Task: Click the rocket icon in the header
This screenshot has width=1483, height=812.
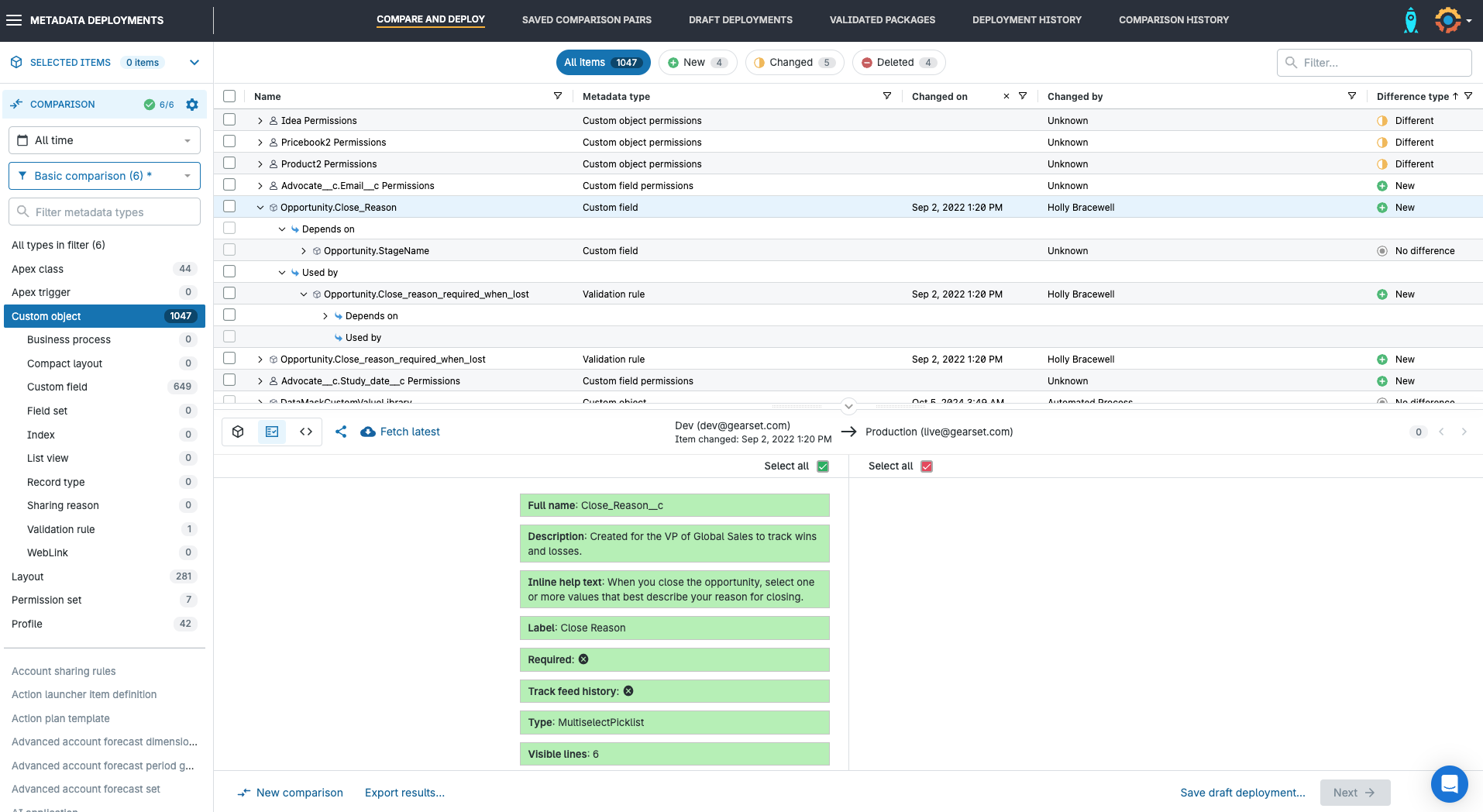Action: click(x=1411, y=20)
